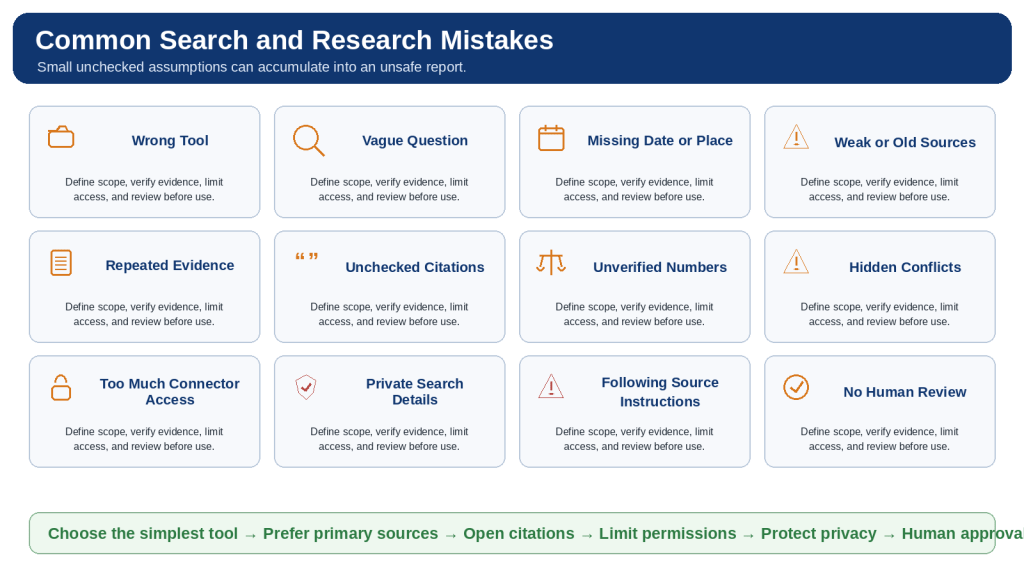Click the description text under Hidden Conflicts
The width and height of the screenshot is (1024, 576).
(879, 314)
